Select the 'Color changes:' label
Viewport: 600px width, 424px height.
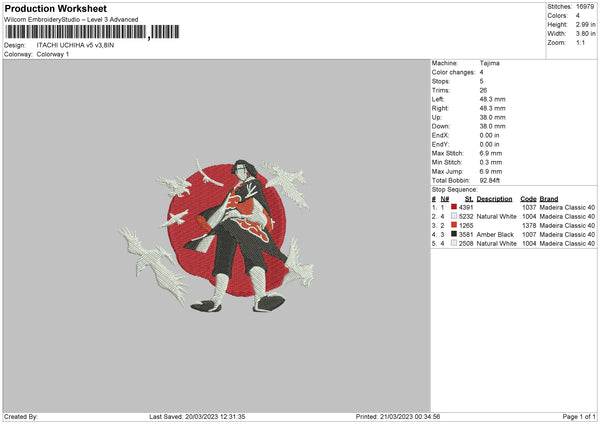(x=453, y=72)
